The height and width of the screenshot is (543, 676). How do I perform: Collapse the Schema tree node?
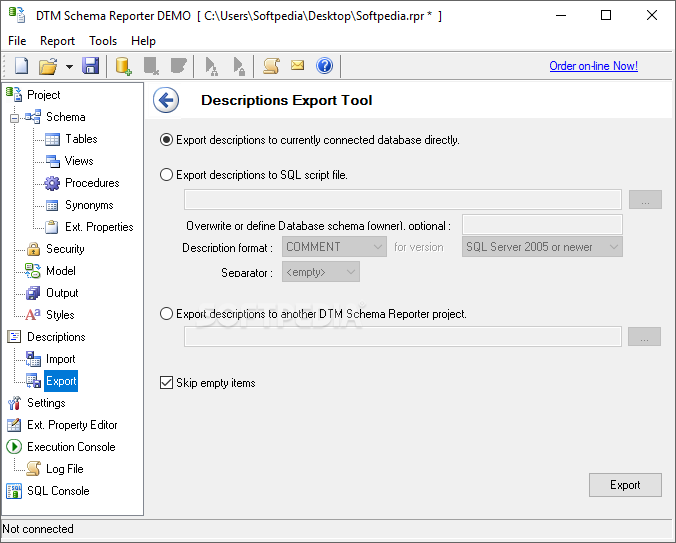(x=14, y=118)
